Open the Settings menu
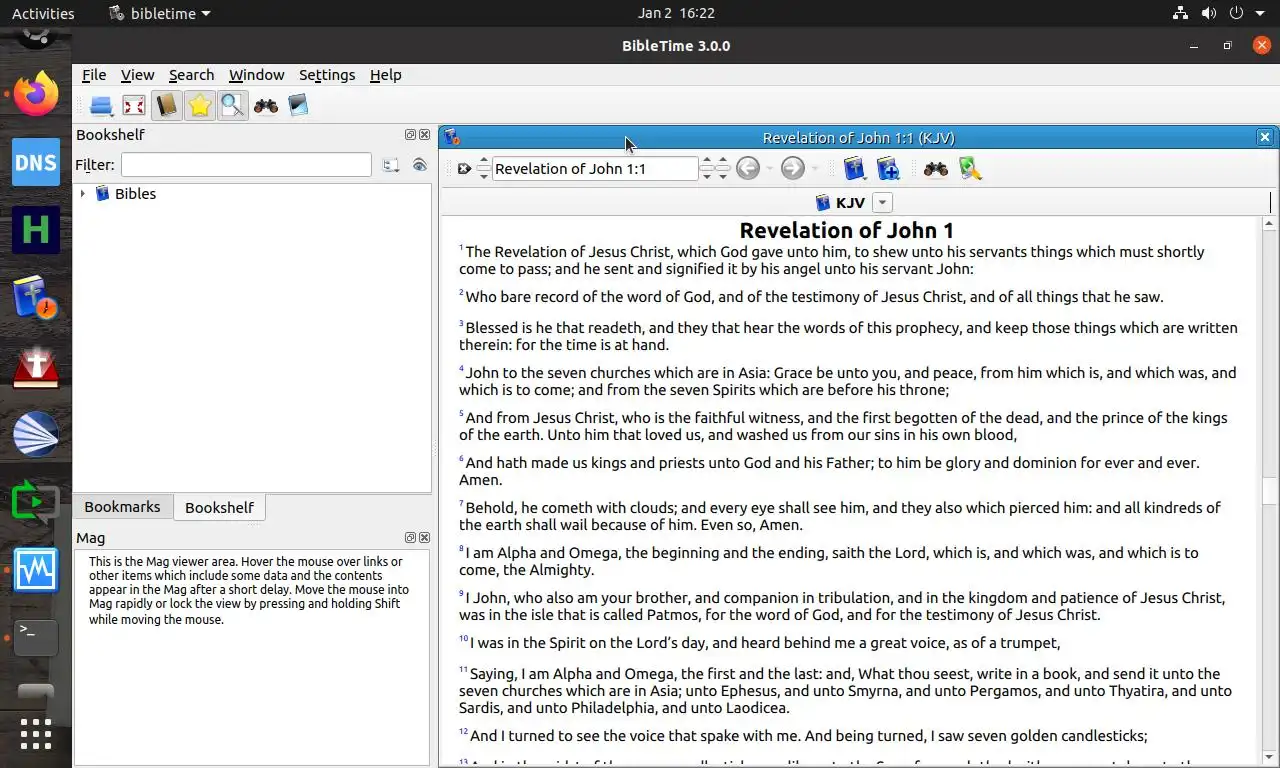The image size is (1280, 768). click(327, 75)
